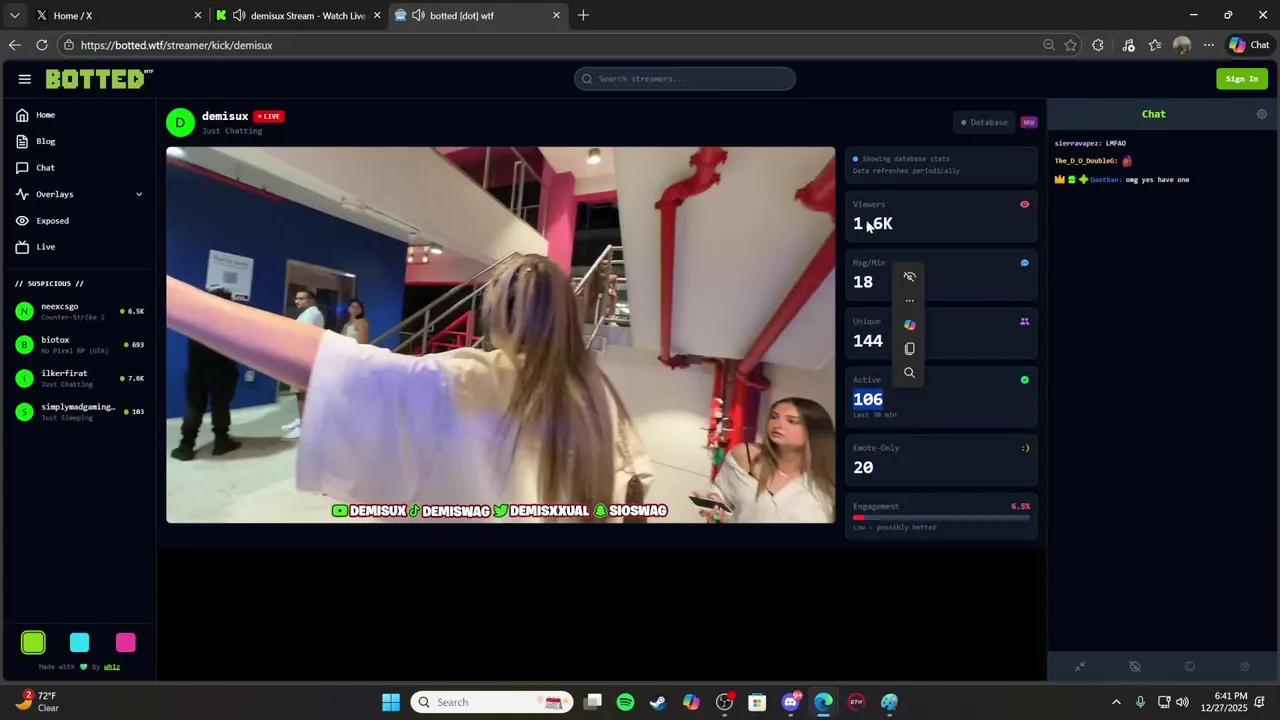Open the hamburger menu beside BOTTED logo

pyautogui.click(x=24, y=79)
